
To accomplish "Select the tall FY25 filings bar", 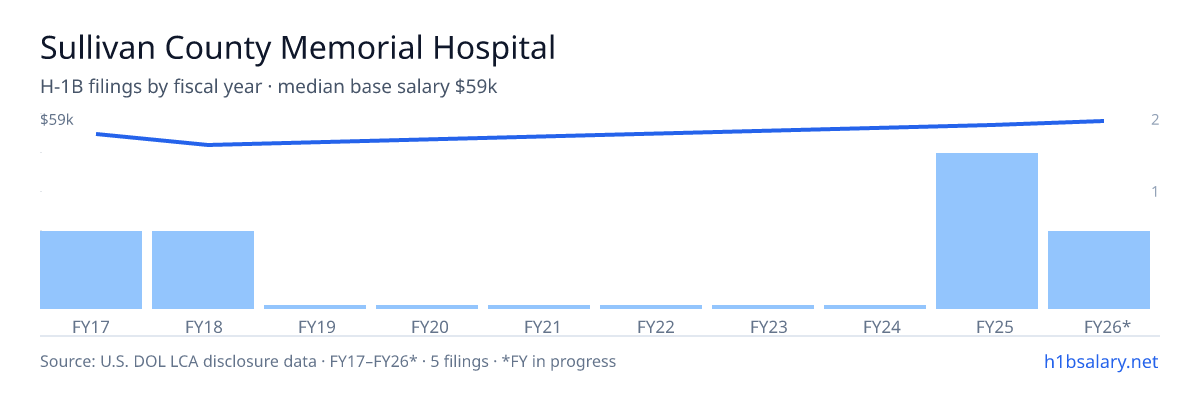I will [x=987, y=231].
